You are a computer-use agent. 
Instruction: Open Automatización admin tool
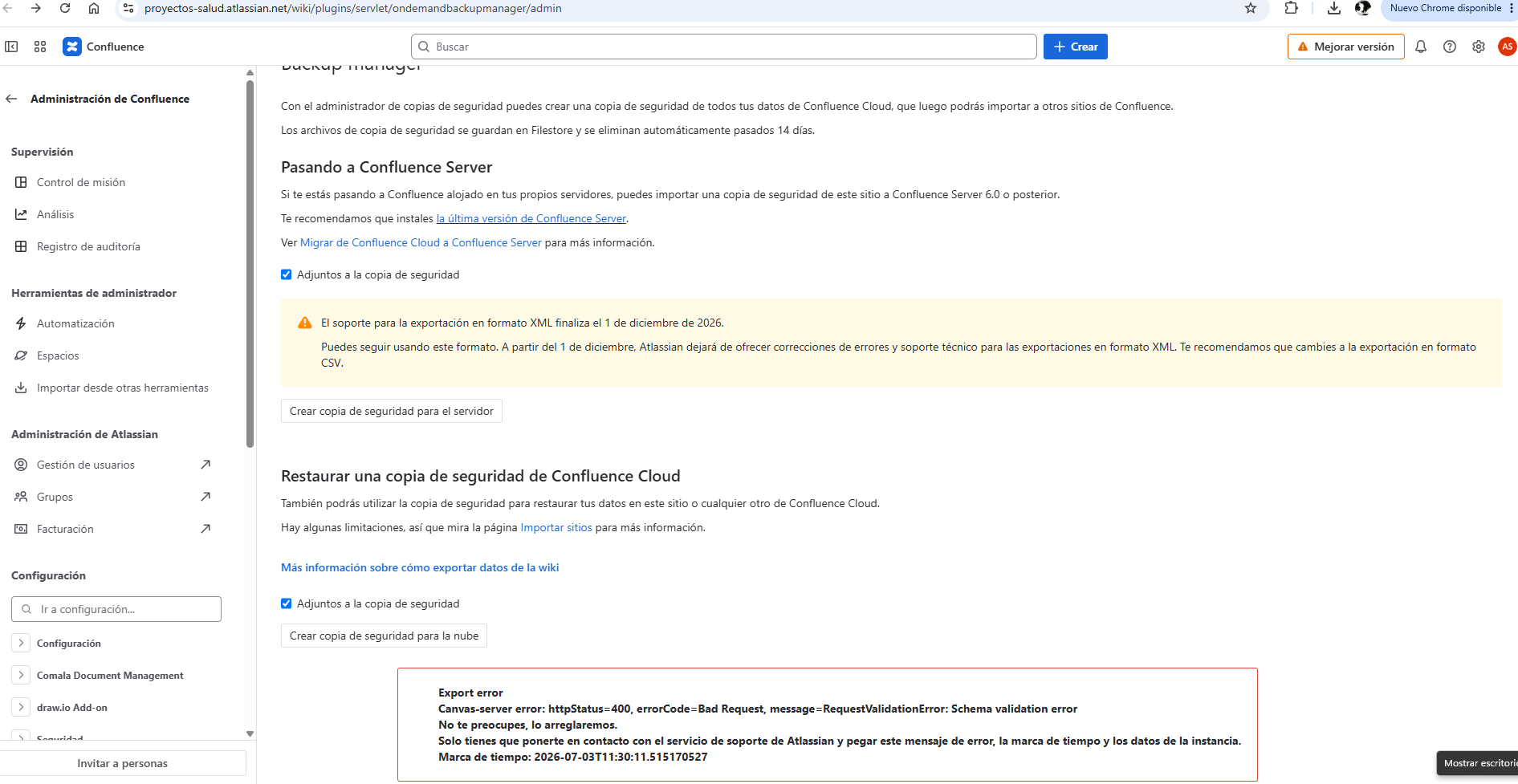(75, 323)
